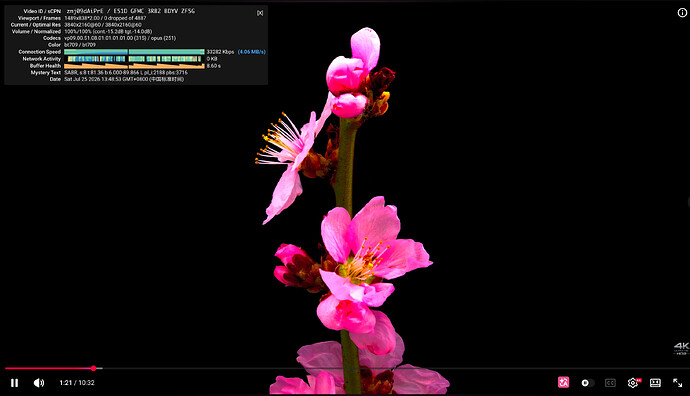This screenshot has width=690, height=396.
Task: Click the Connection Speed graph
Action: 134,52
